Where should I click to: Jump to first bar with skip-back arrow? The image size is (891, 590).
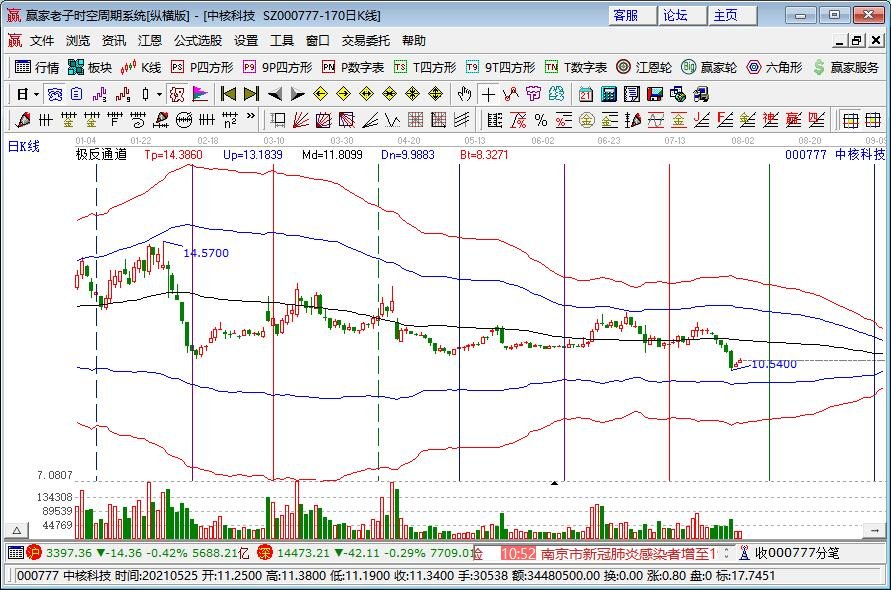[227, 94]
